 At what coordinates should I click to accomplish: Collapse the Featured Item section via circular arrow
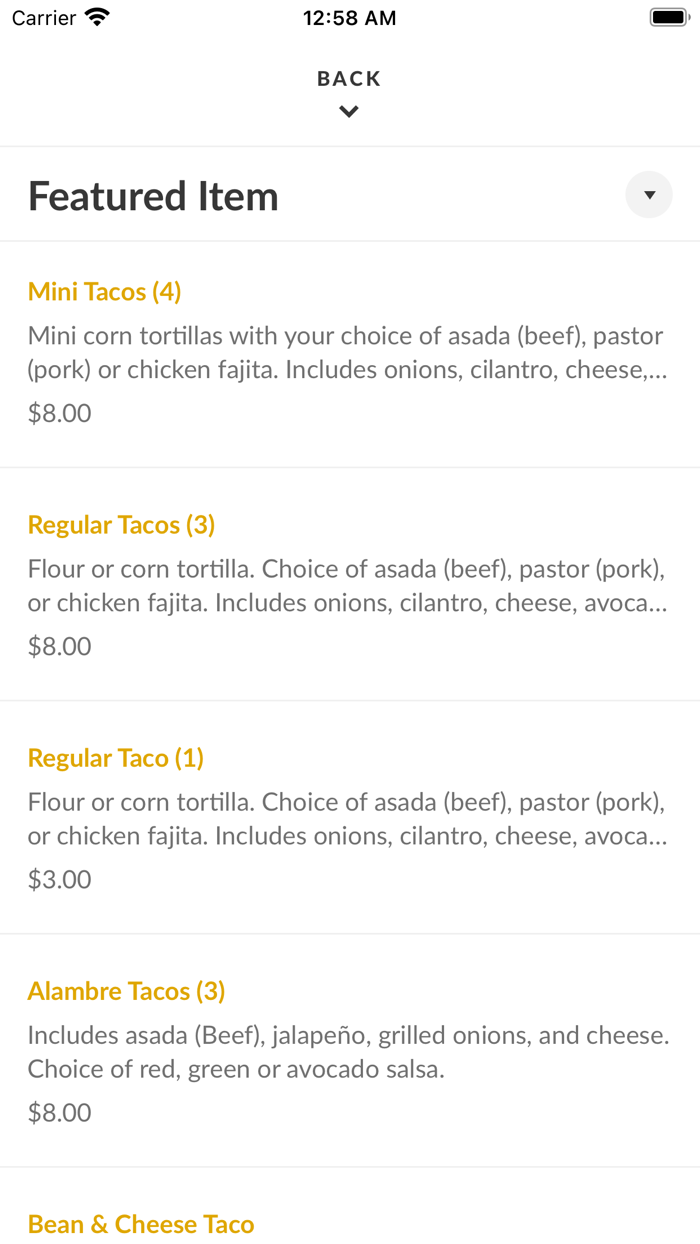[x=648, y=194]
